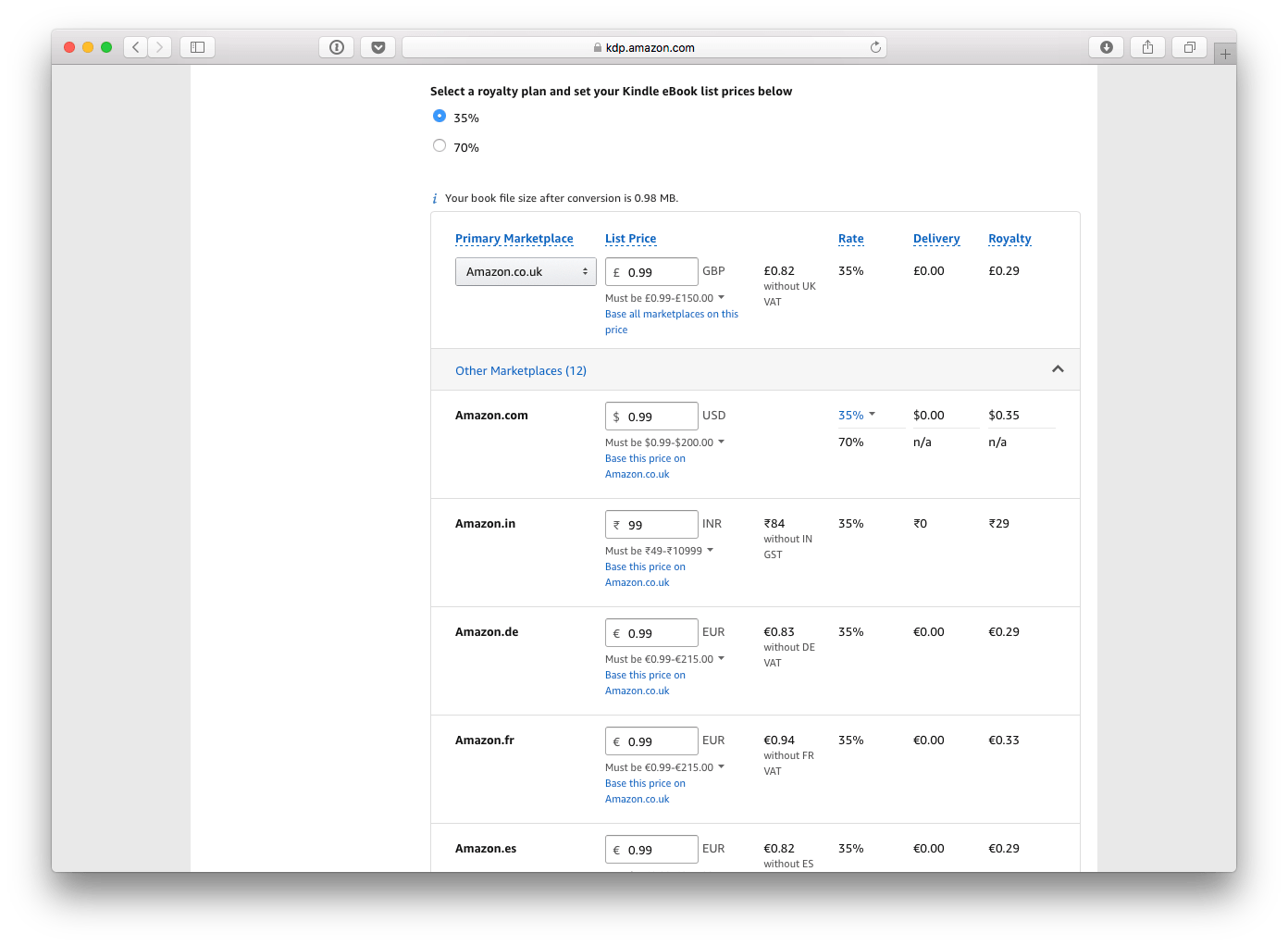Viewport: 1288px width, 946px height.
Task: Click the Amazon.in row label
Action: click(x=485, y=524)
